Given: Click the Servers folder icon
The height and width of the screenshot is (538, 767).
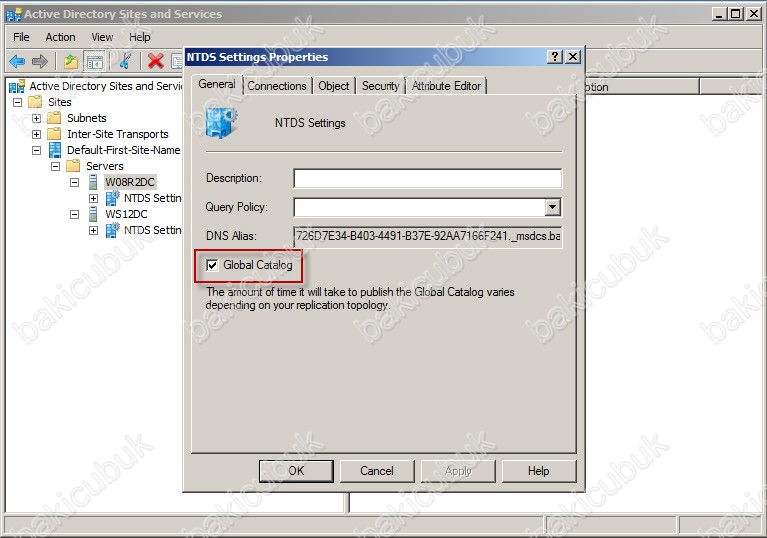Looking at the screenshot, I should pyautogui.click(x=73, y=166).
